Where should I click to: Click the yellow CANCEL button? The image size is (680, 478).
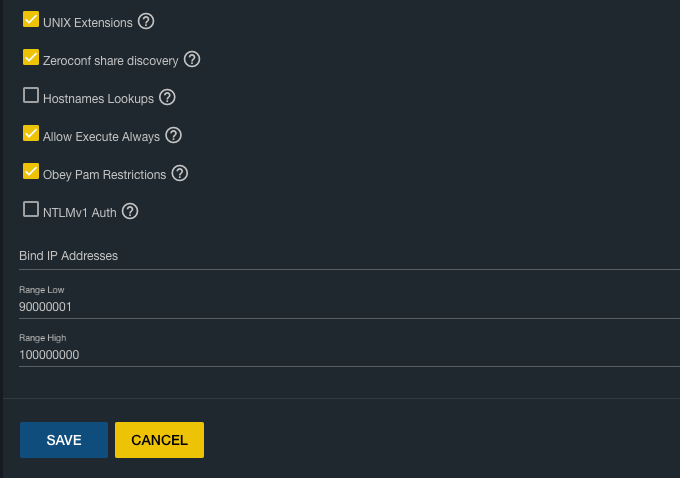[x=159, y=440]
